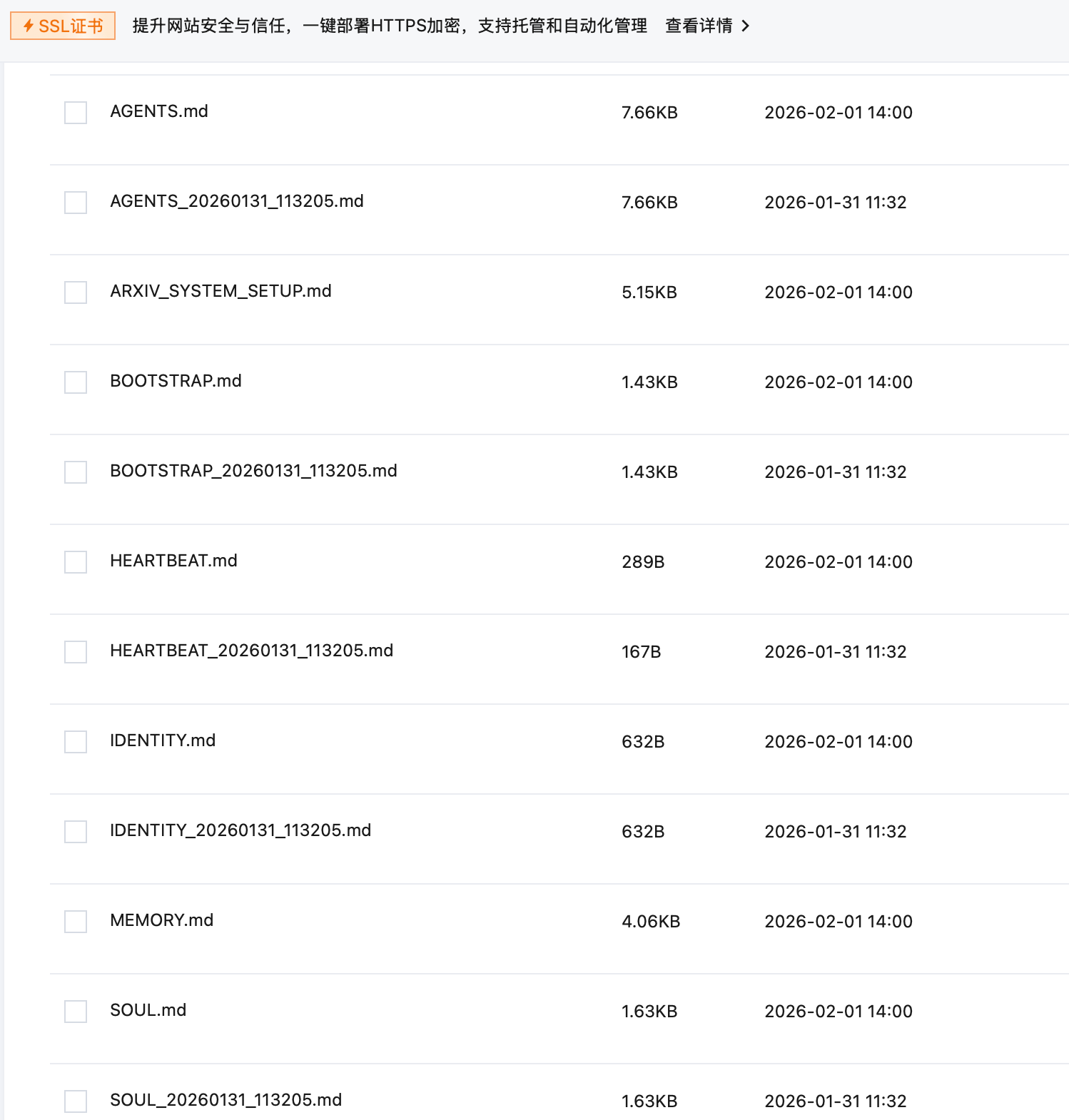This screenshot has height=1120, width=1069.
Task: Toggle the BOOTSTRAP.md checkbox
Action: point(76,382)
